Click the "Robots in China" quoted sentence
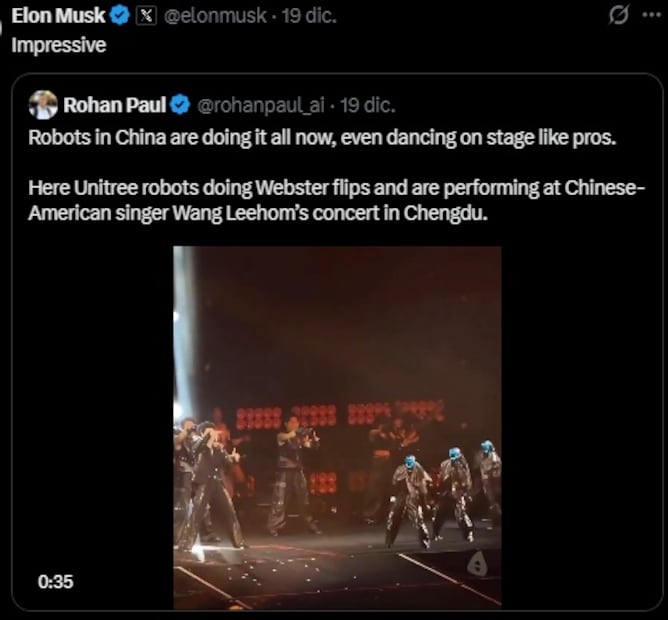The width and height of the screenshot is (668, 620). point(322,138)
